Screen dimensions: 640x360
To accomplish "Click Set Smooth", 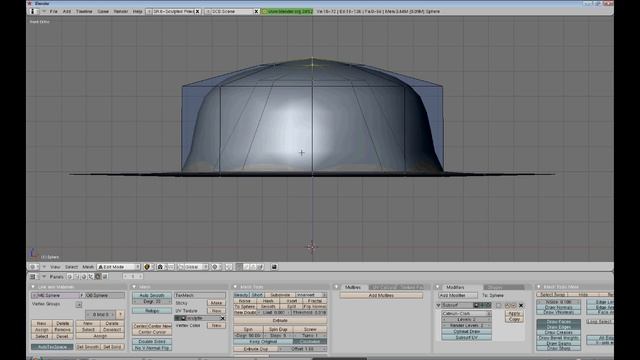I will pyautogui.click(x=88, y=347).
